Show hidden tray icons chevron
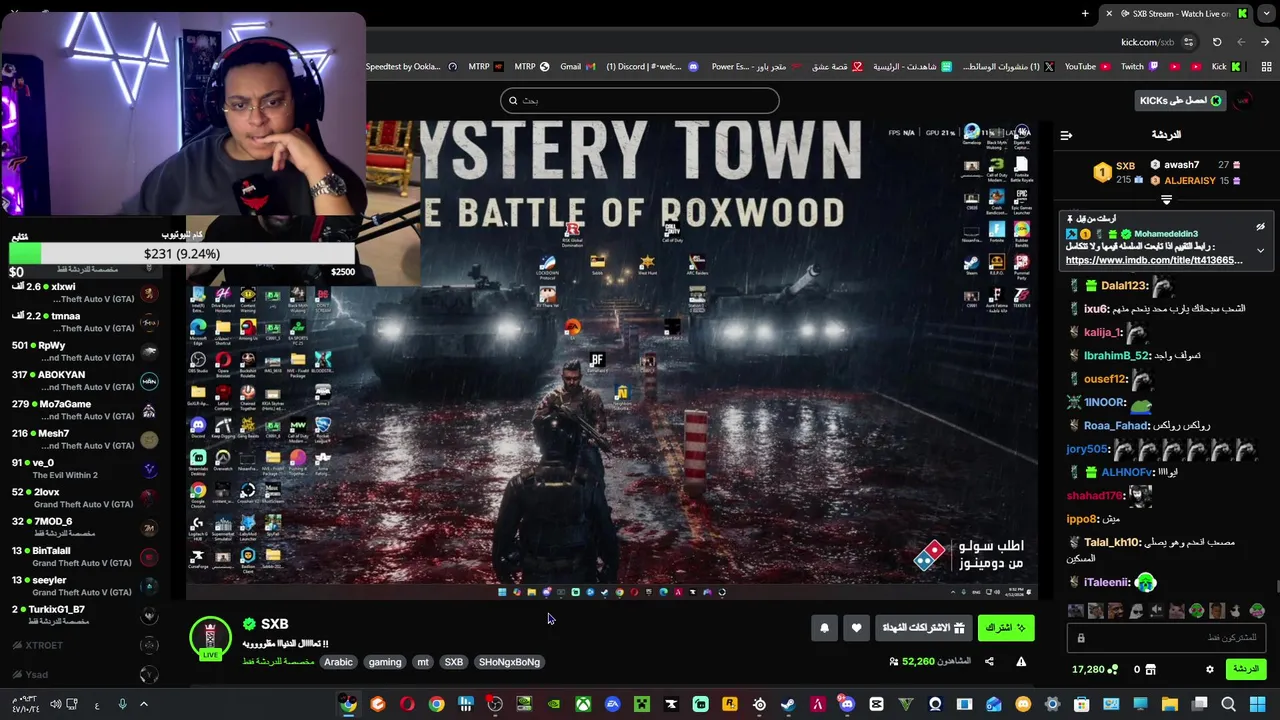This screenshot has height=720, width=1280. (143, 704)
